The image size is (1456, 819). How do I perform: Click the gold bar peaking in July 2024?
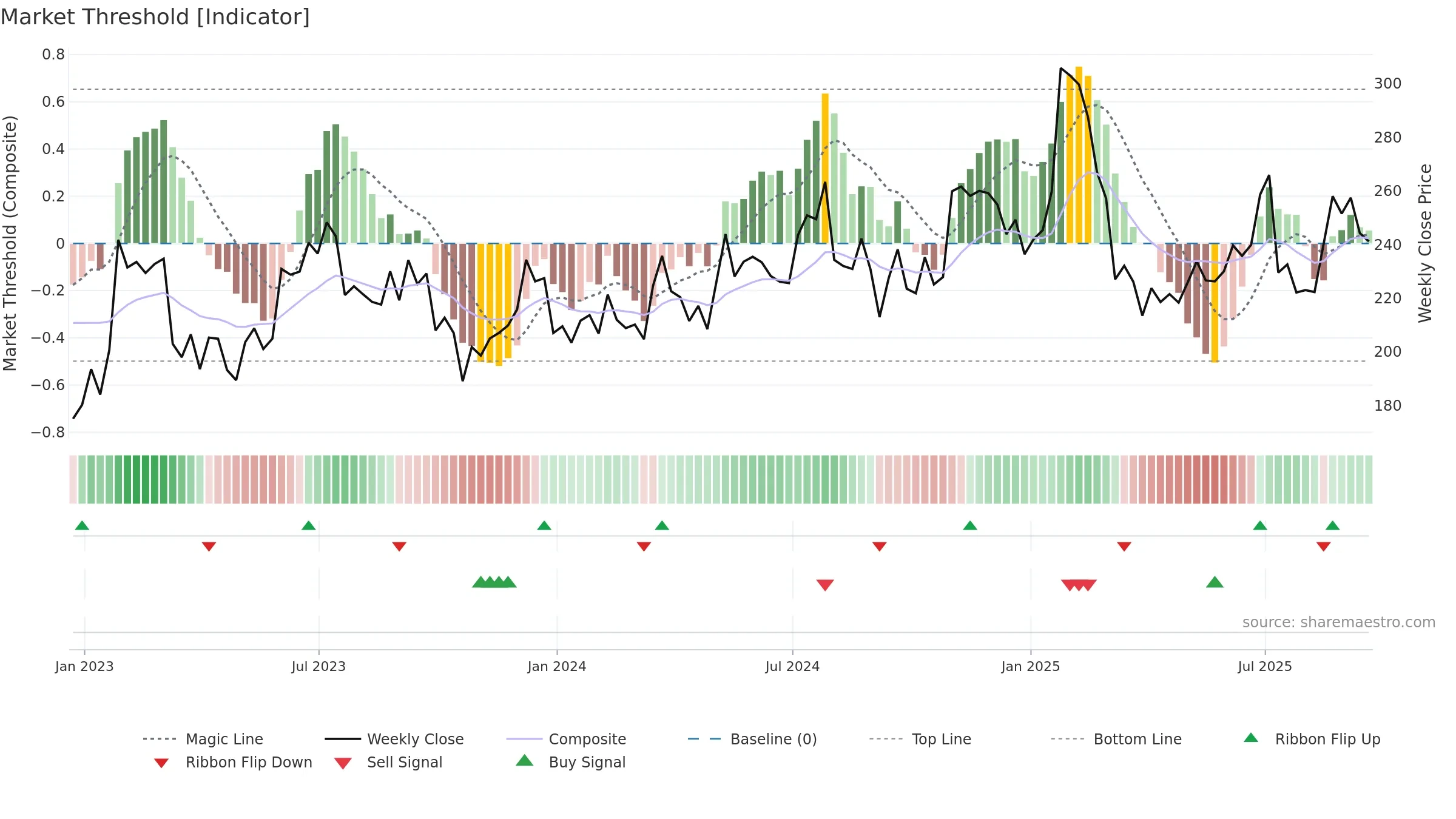(825, 168)
